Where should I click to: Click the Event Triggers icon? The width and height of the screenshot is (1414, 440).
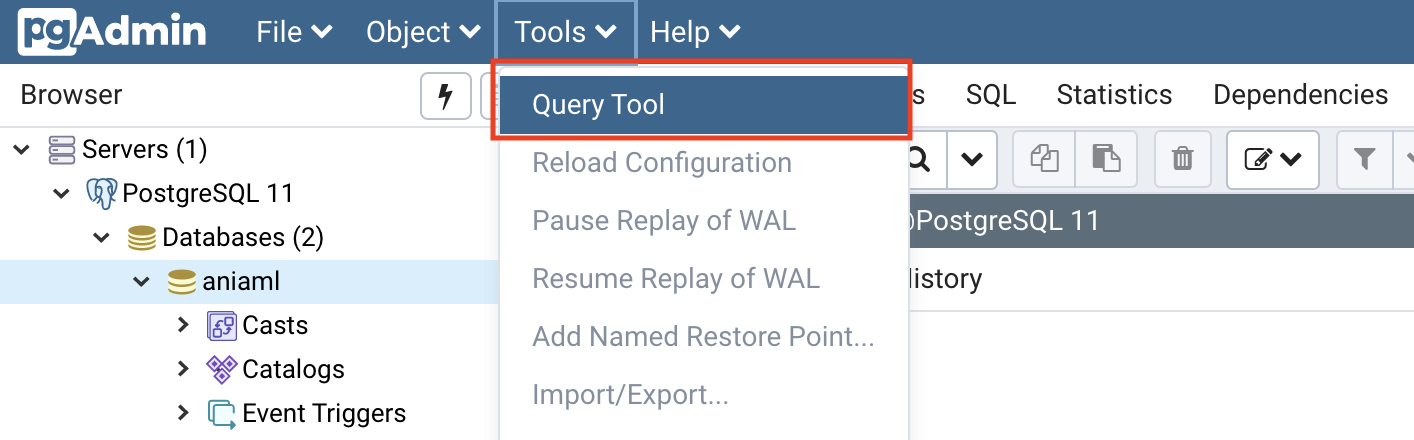pos(221,413)
